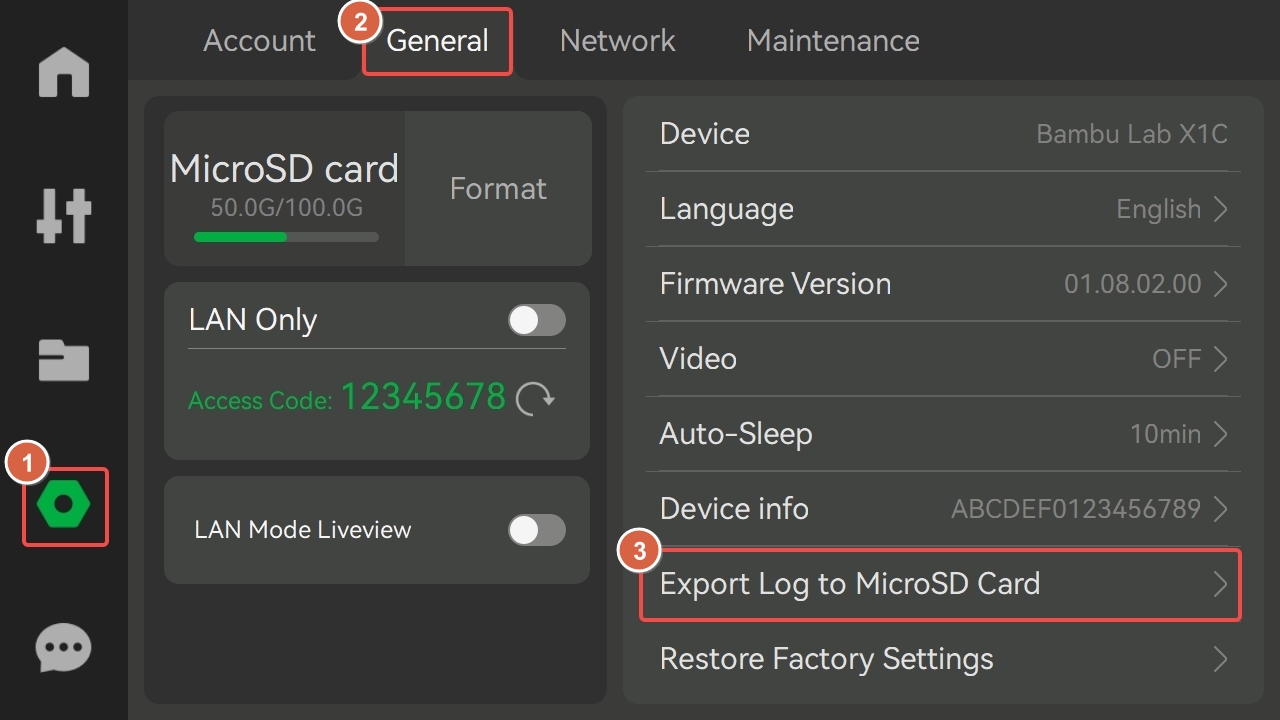This screenshot has width=1280, height=720.
Task: Select the LAN Only label
Action: tap(253, 320)
